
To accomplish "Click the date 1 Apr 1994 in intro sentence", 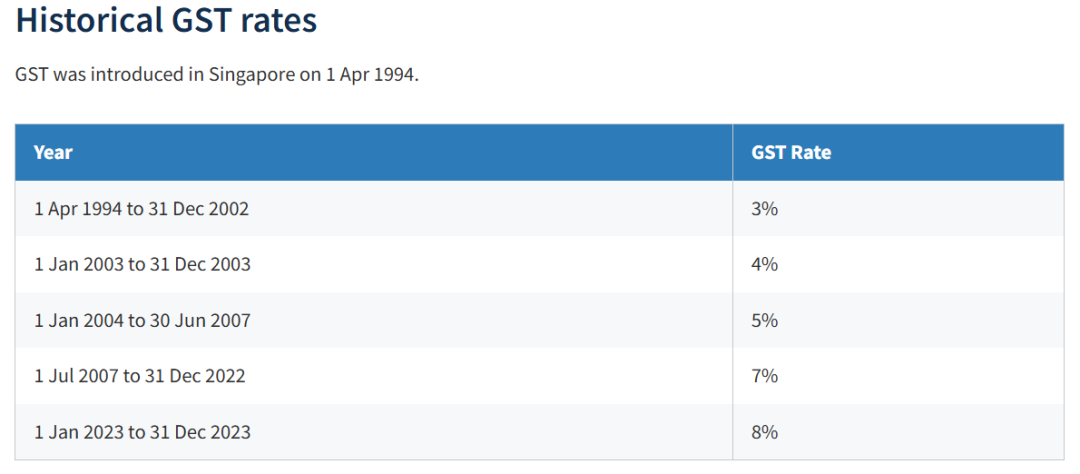I will pyautogui.click(x=371, y=74).
